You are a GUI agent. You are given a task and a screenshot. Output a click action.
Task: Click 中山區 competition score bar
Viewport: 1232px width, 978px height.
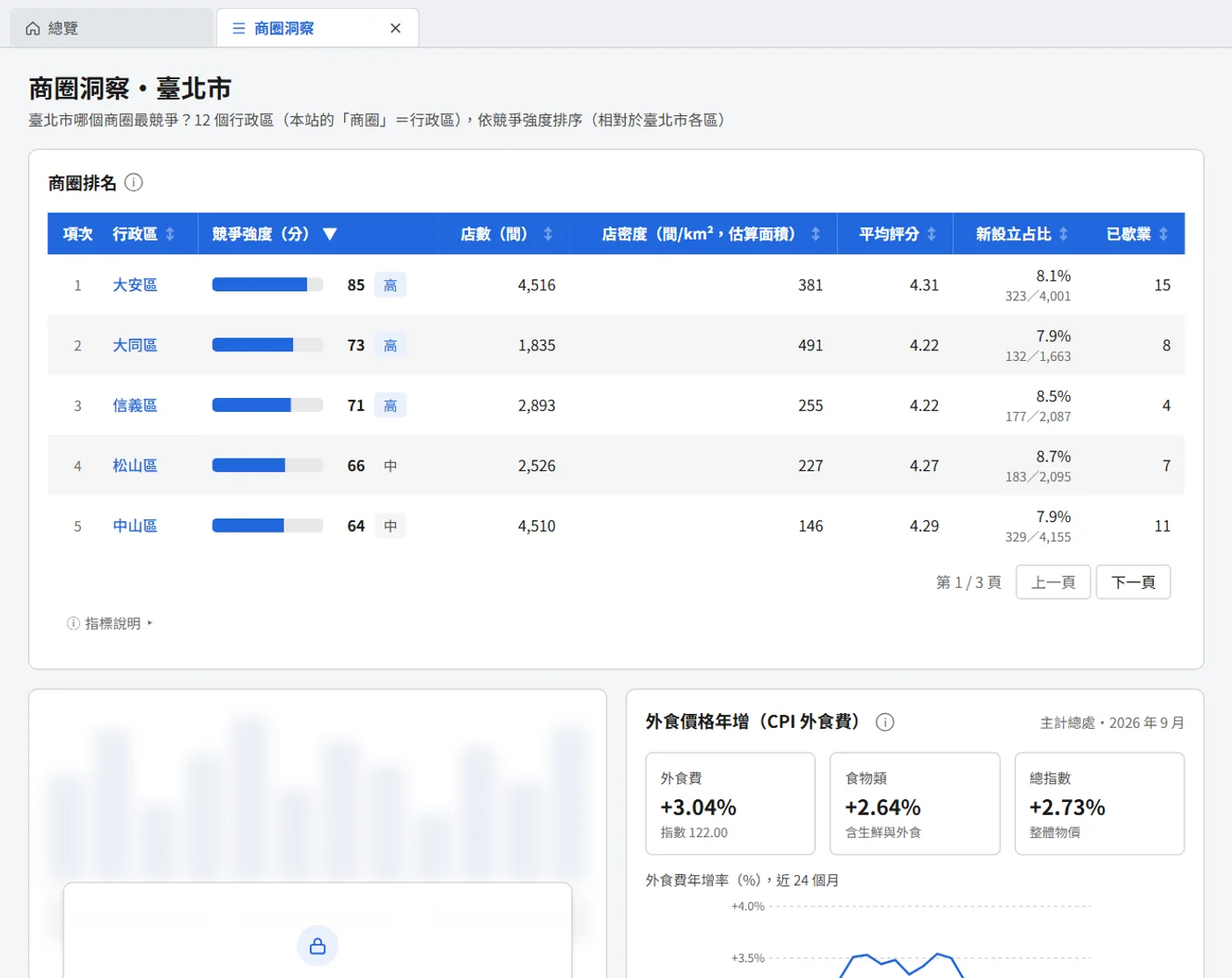point(268,526)
